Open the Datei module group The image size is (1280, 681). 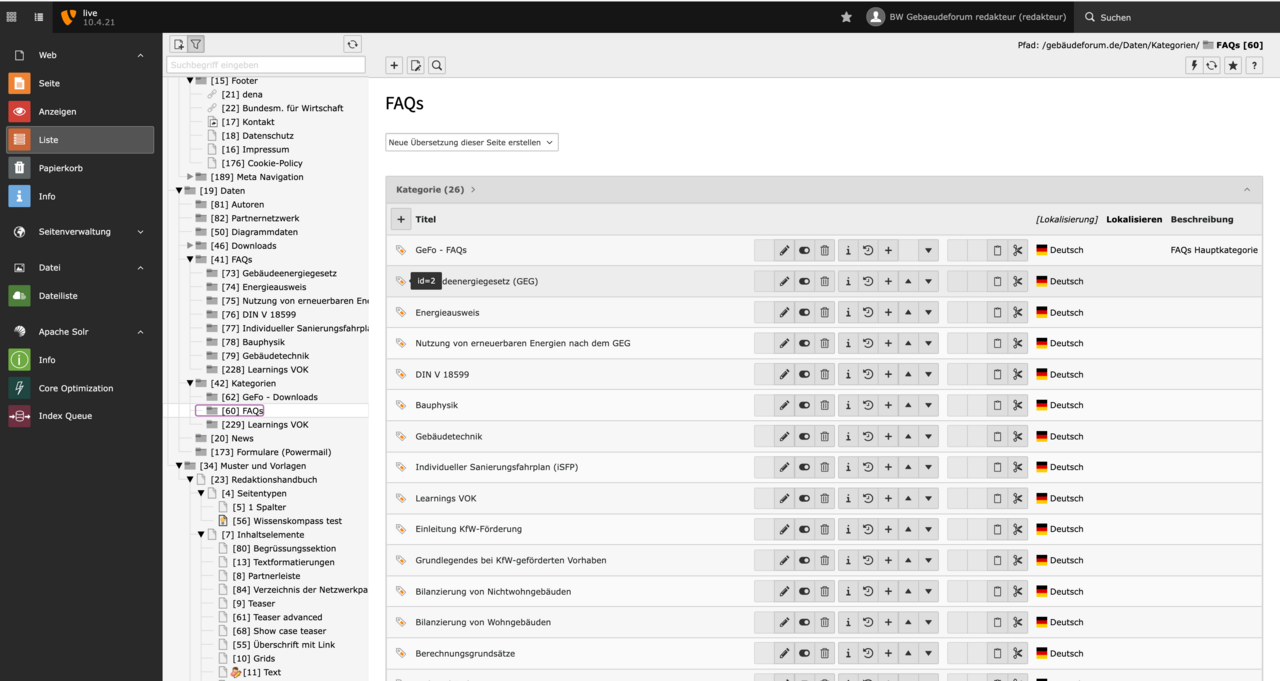(80, 268)
